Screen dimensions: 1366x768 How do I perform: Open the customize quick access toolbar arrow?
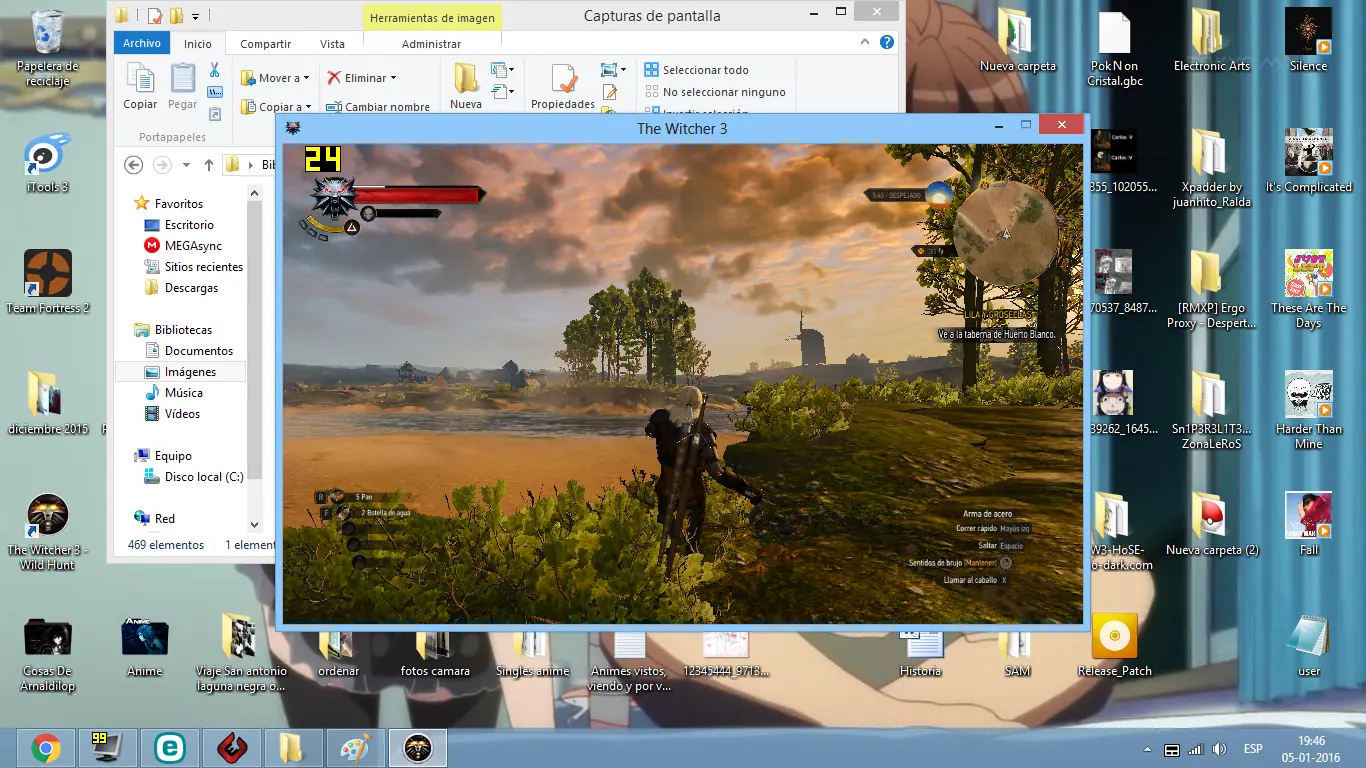196,17
